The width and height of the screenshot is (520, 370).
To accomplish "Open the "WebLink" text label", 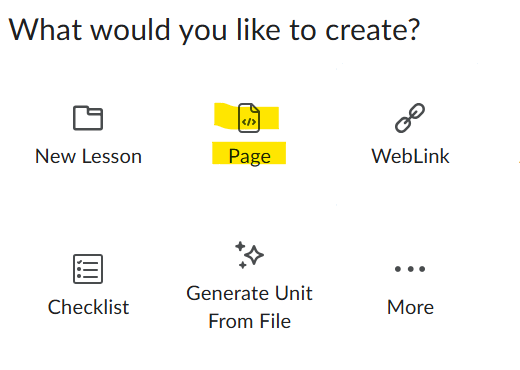I will [x=410, y=156].
